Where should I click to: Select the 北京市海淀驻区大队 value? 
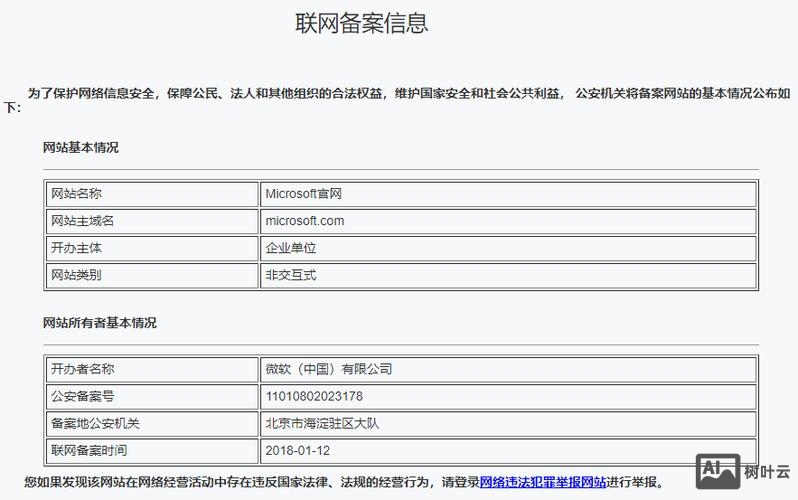pos(322,423)
